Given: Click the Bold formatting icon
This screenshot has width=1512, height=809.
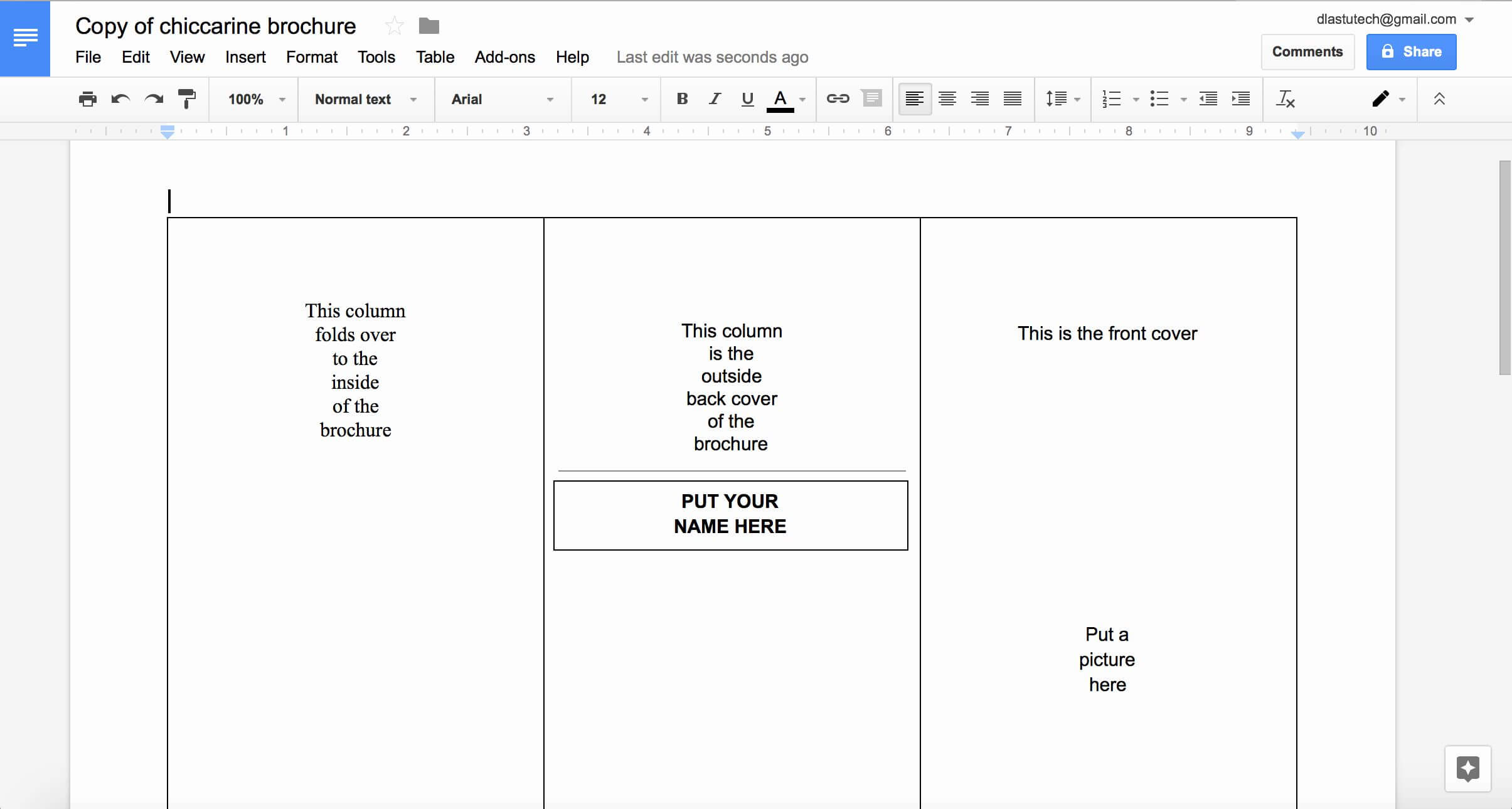Looking at the screenshot, I should tap(682, 98).
